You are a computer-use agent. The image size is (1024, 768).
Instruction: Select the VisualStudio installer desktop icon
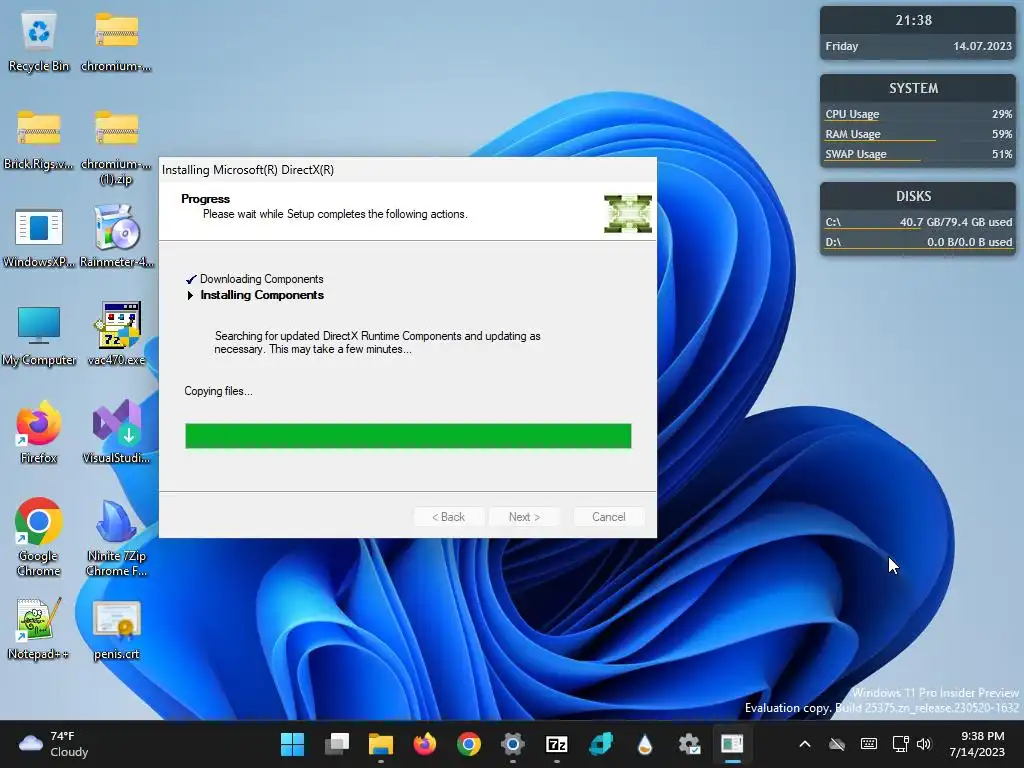[x=116, y=433]
